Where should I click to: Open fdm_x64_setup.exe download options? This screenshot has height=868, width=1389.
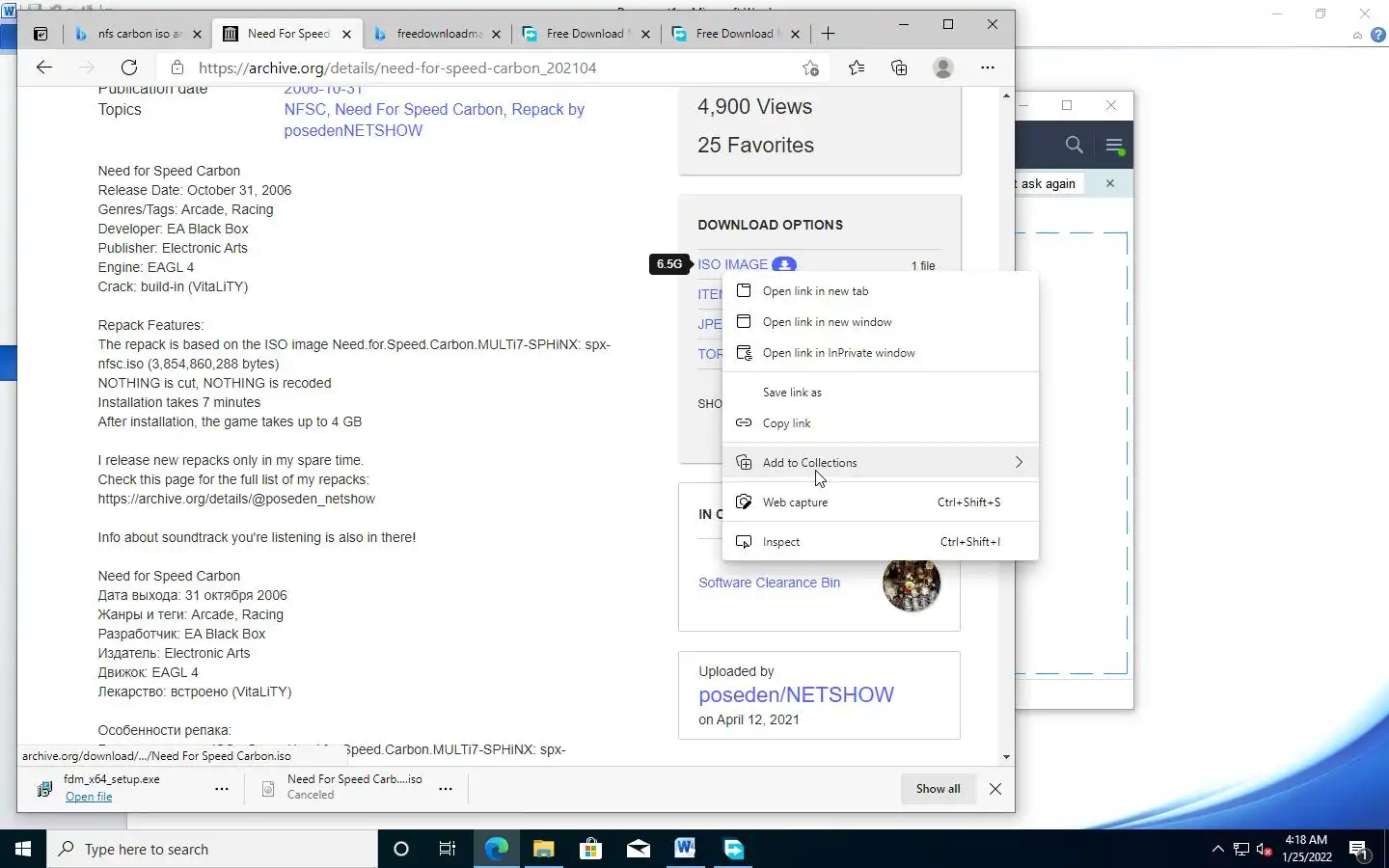tap(222, 789)
